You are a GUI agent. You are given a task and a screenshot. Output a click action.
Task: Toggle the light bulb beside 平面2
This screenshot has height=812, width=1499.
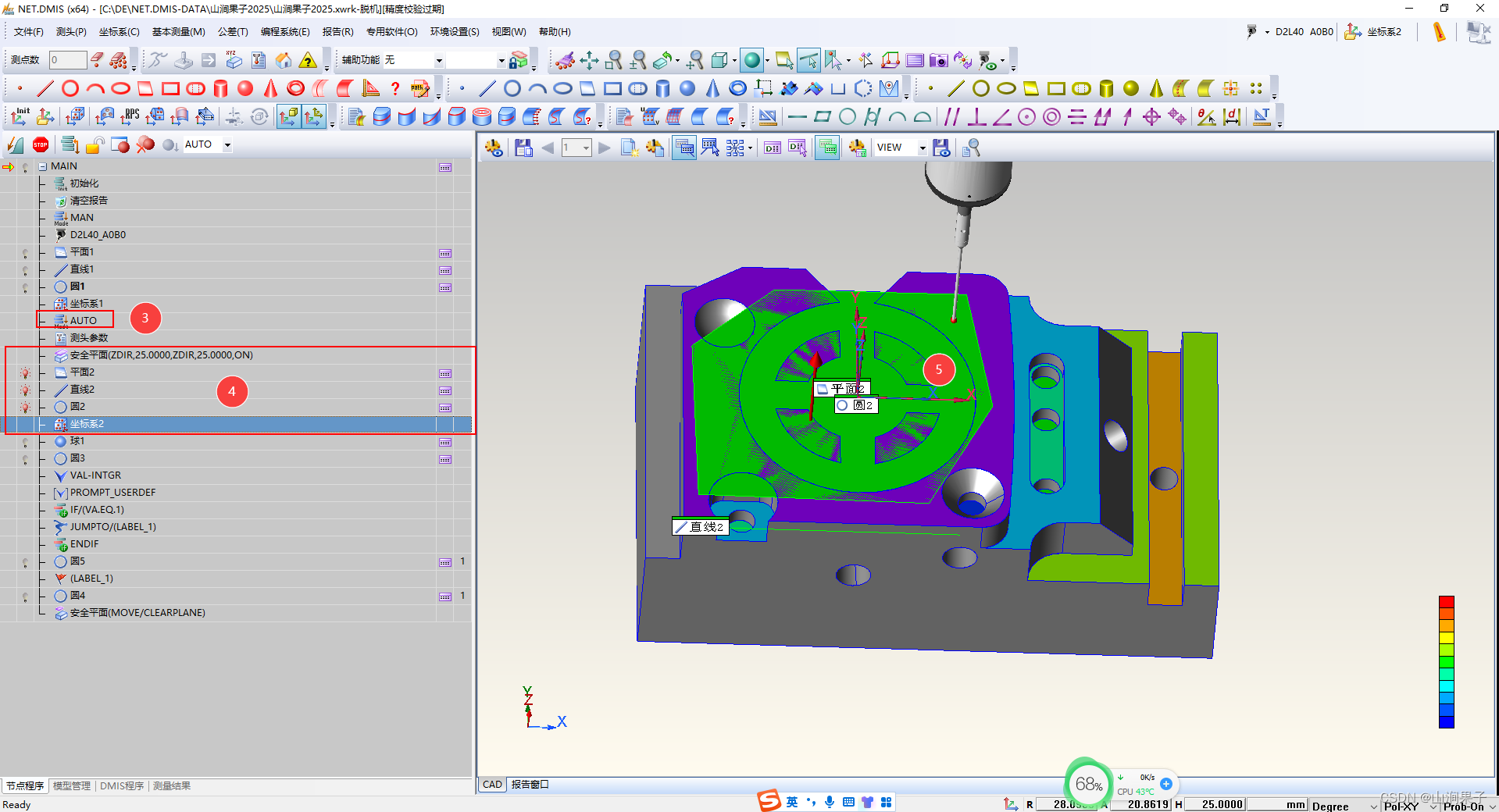coord(25,373)
